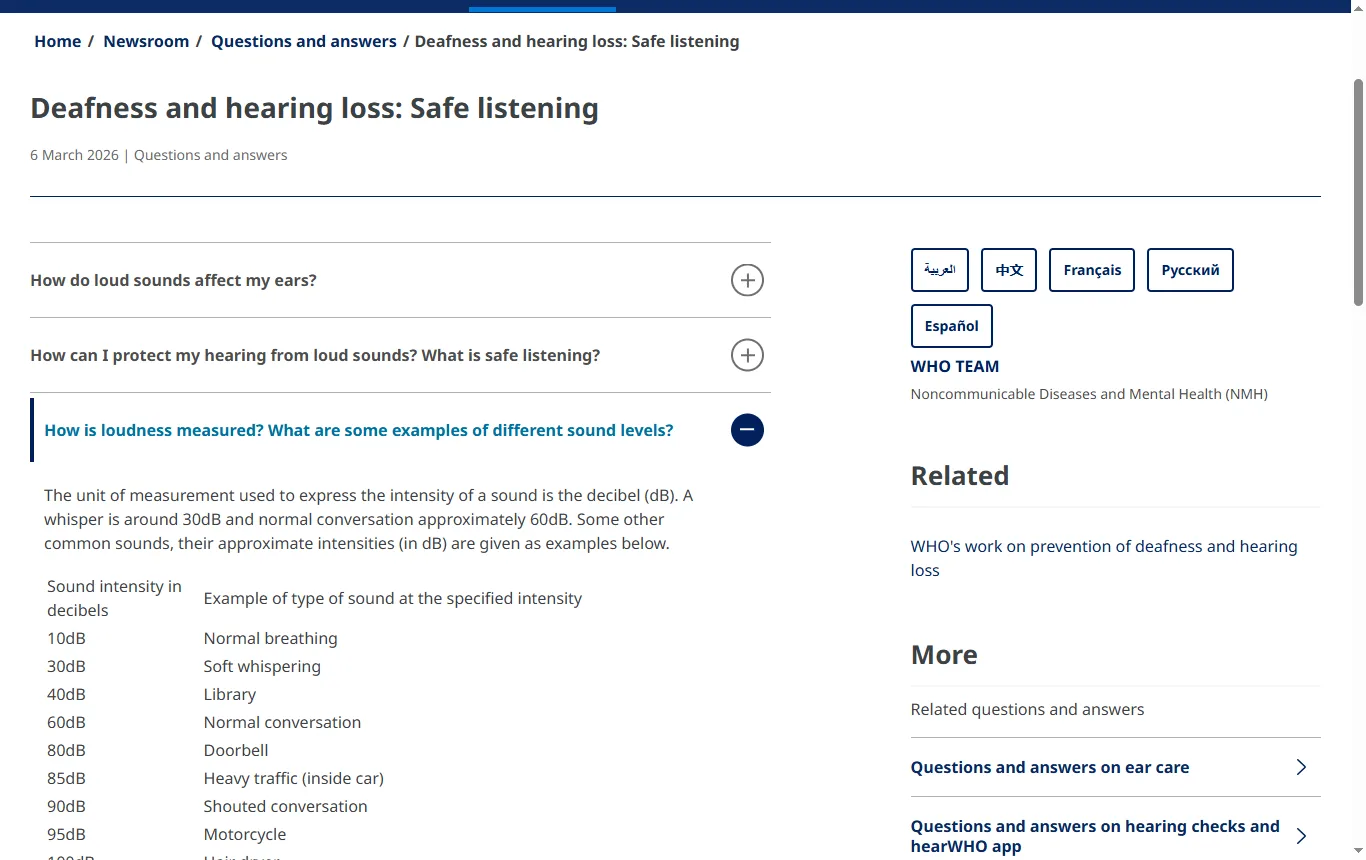1366x860 pixels.
Task: Select the 'Library' table cell
Action: [230, 694]
